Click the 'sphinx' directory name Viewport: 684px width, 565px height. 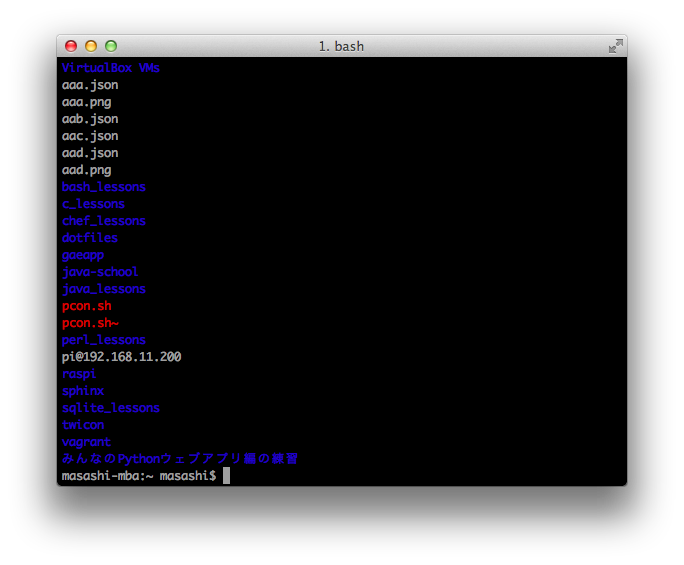pos(83,391)
